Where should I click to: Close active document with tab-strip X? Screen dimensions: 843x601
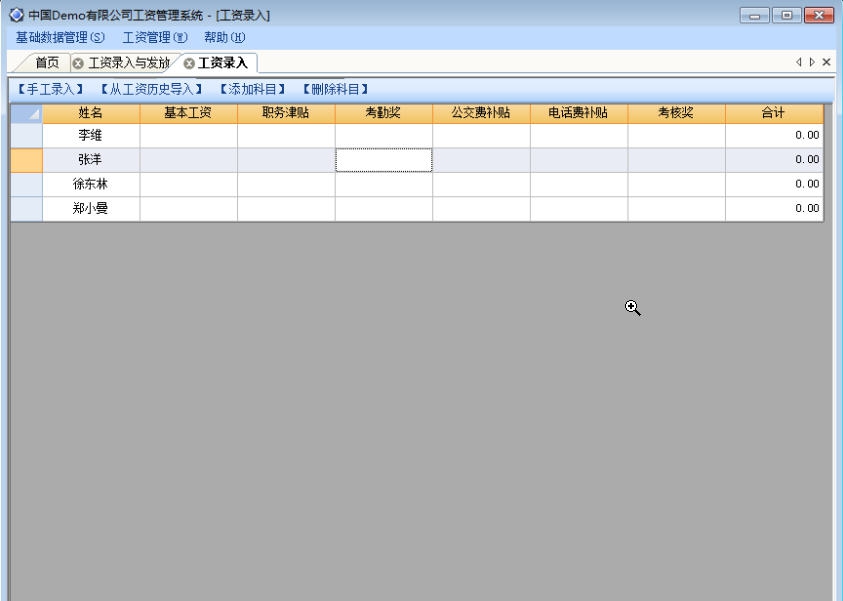(826, 62)
